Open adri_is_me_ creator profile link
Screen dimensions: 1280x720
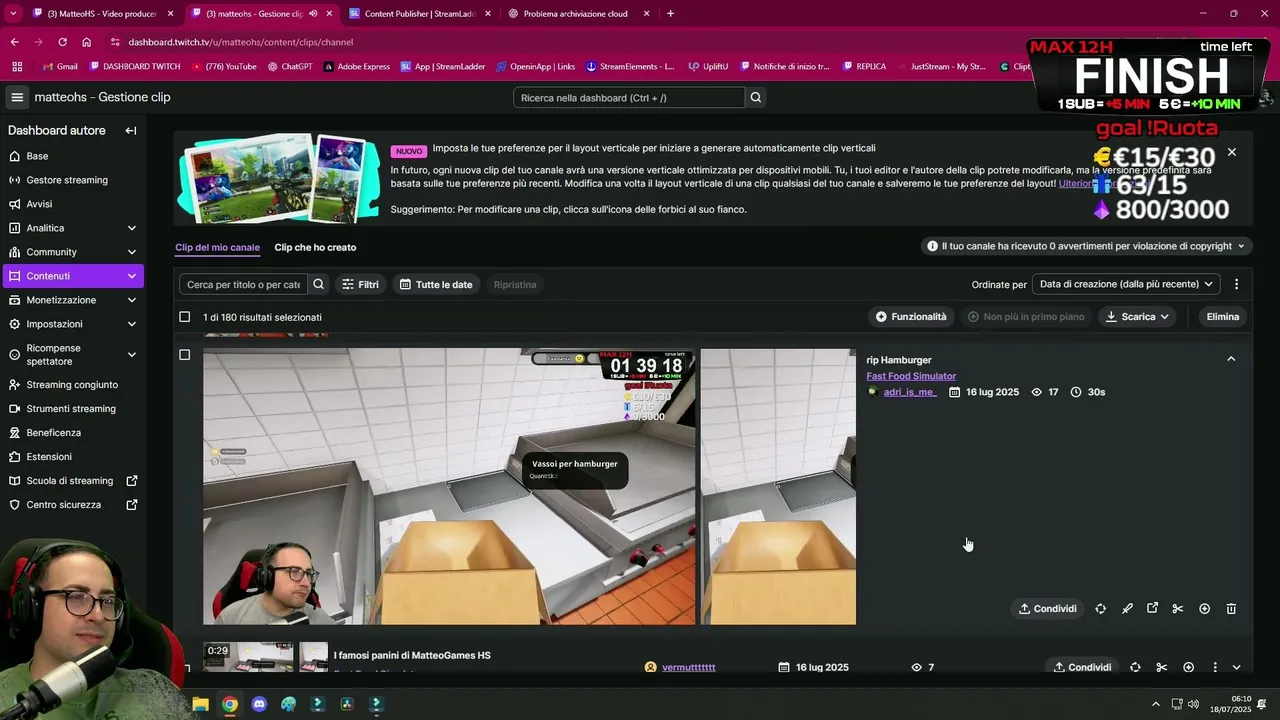pos(909,392)
